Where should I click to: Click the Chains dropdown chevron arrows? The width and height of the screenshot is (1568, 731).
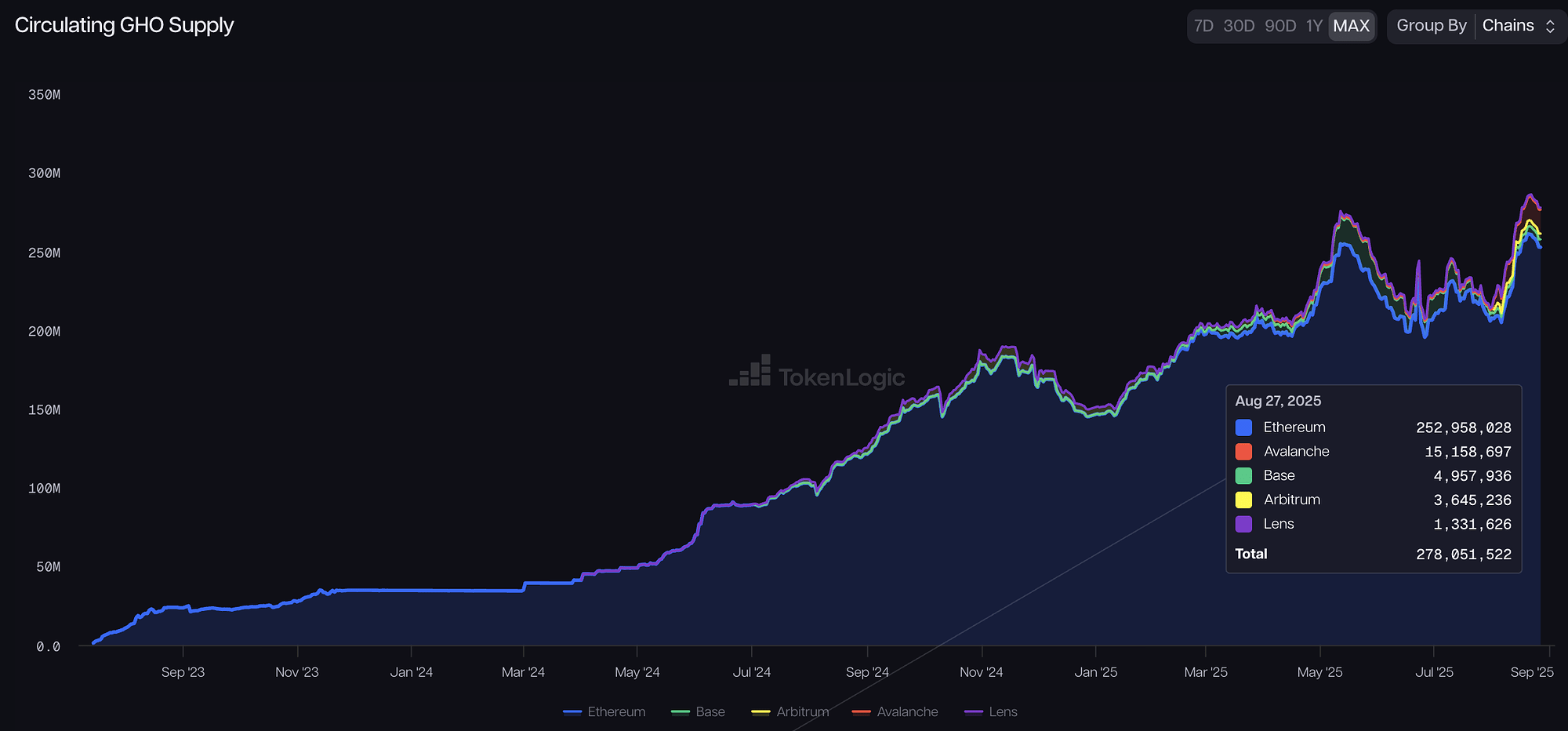coord(1550,26)
